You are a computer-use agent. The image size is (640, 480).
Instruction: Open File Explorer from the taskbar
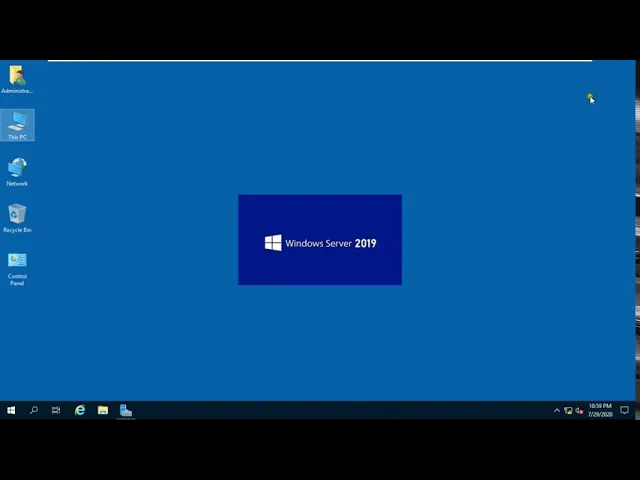(103, 410)
